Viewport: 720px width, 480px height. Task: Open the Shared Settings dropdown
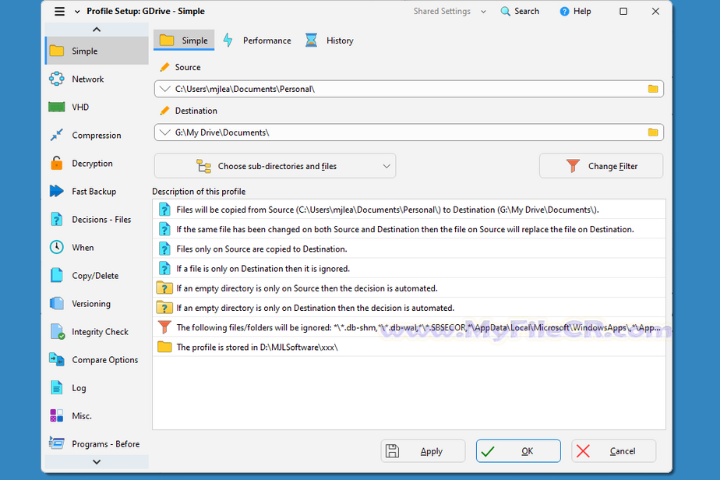coord(449,11)
